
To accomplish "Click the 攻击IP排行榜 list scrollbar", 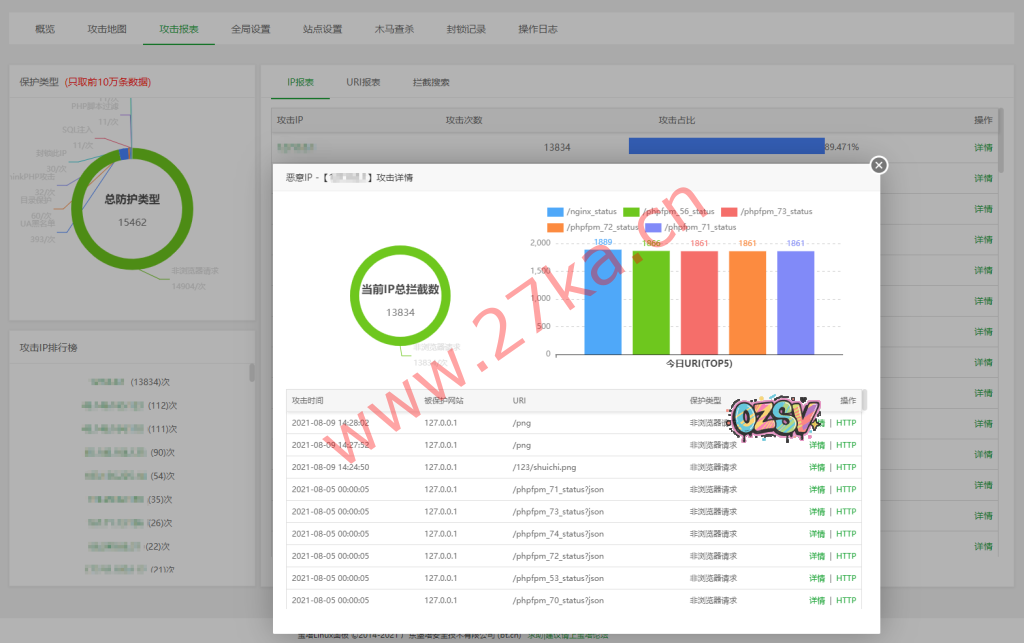I will (251, 372).
